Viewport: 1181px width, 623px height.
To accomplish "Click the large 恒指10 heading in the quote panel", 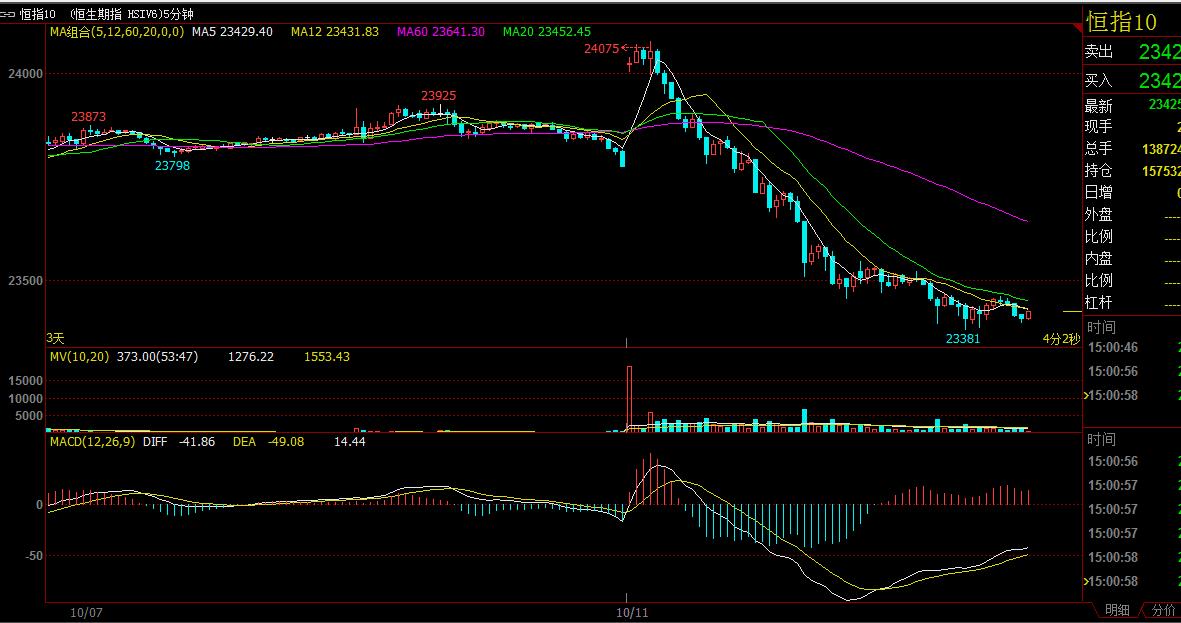I will click(x=1121, y=22).
